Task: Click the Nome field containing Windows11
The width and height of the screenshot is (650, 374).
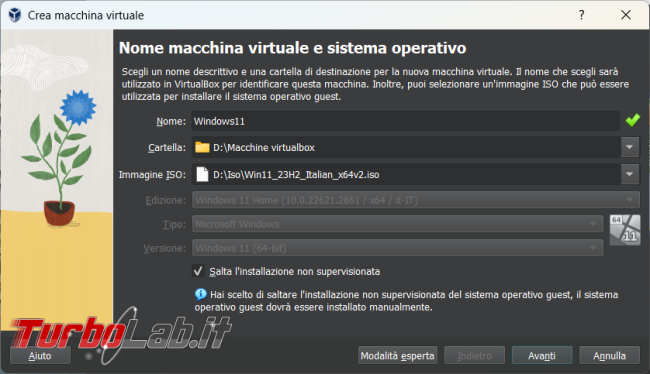Action: coord(405,121)
